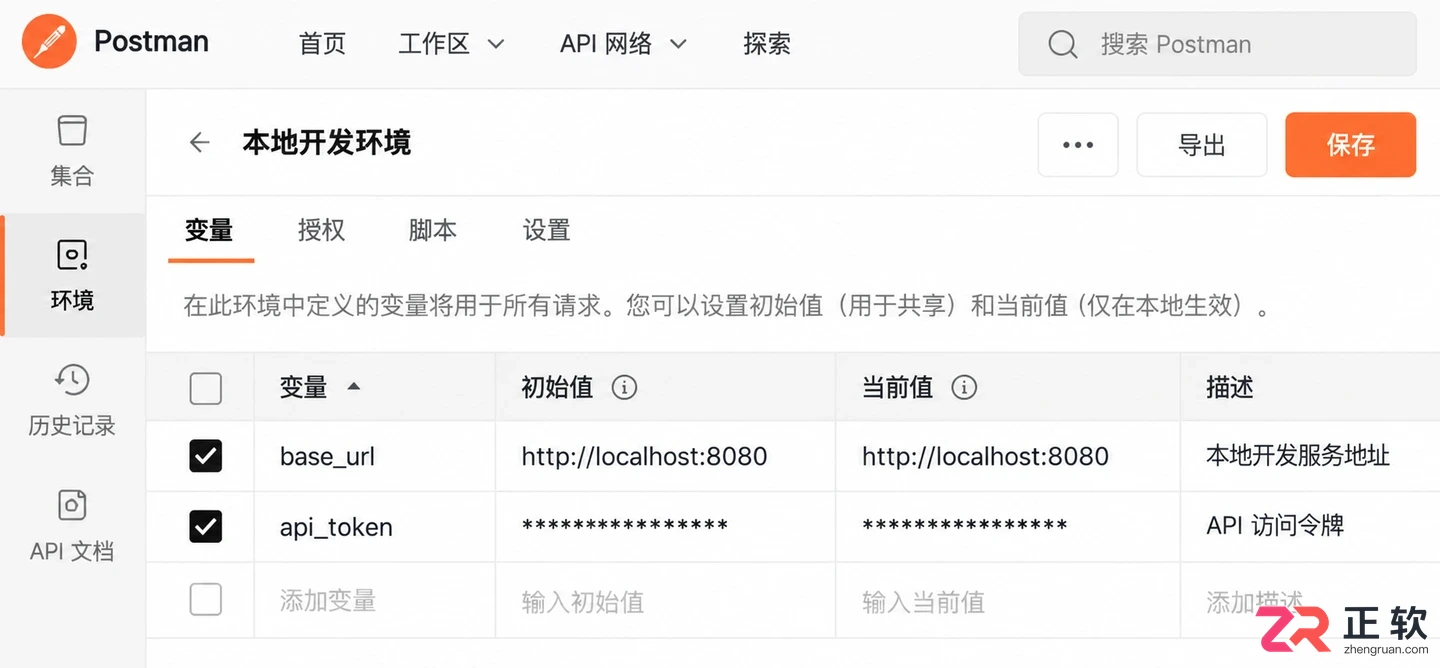Toggle the select-all header checkbox

206,388
